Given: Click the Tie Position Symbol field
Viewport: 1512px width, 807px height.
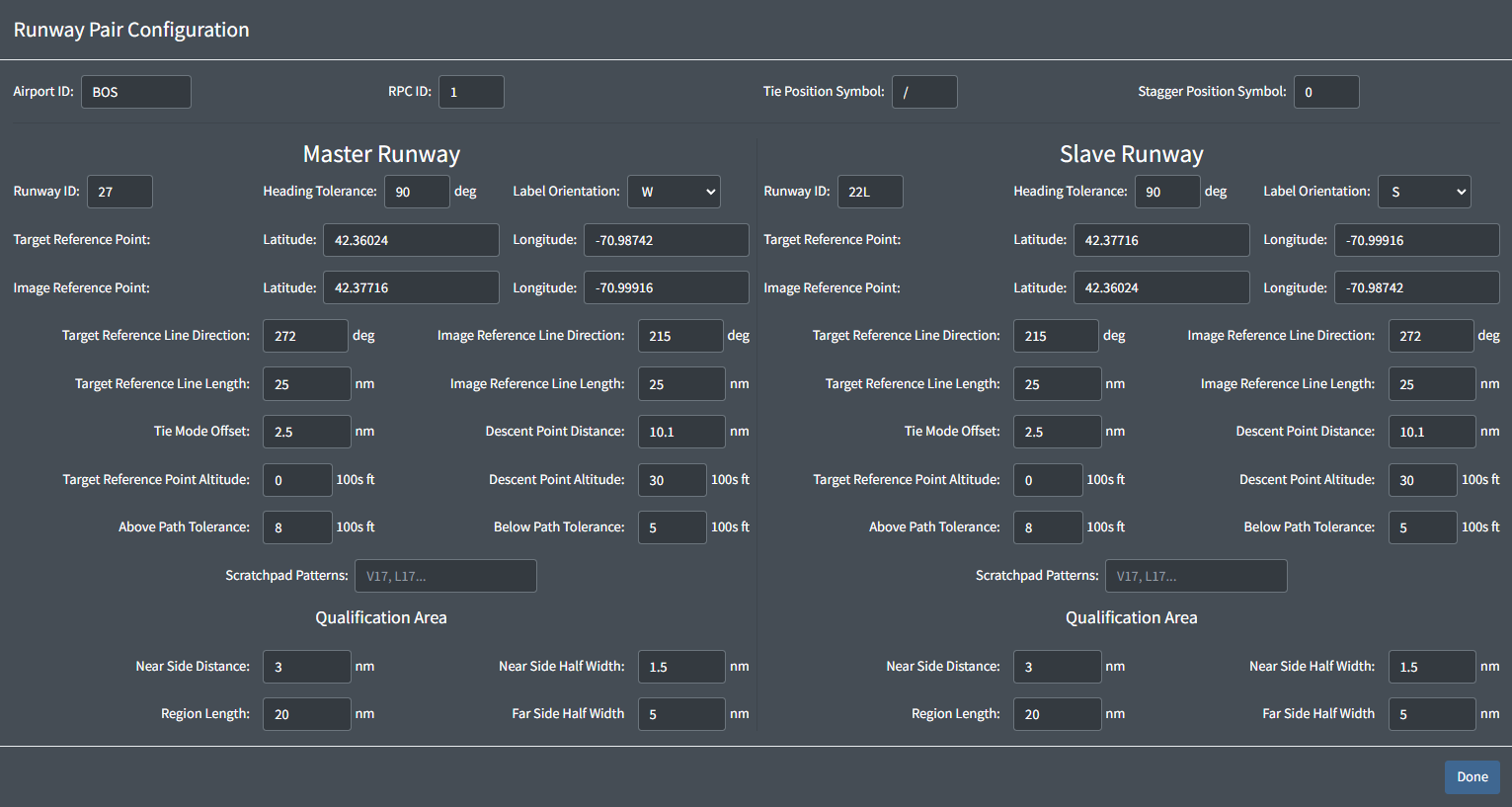Looking at the screenshot, I should pyautogui.click(x=924, y=92).
